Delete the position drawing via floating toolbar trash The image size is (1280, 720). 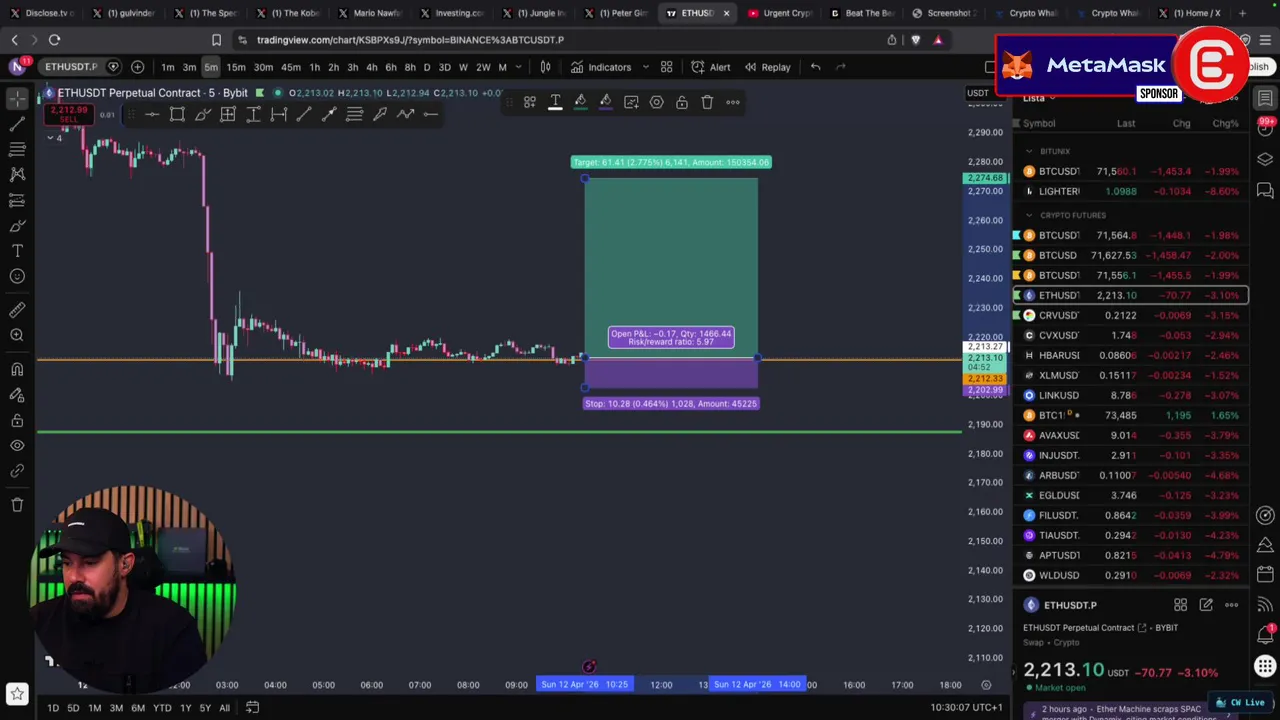coord(707,102)
